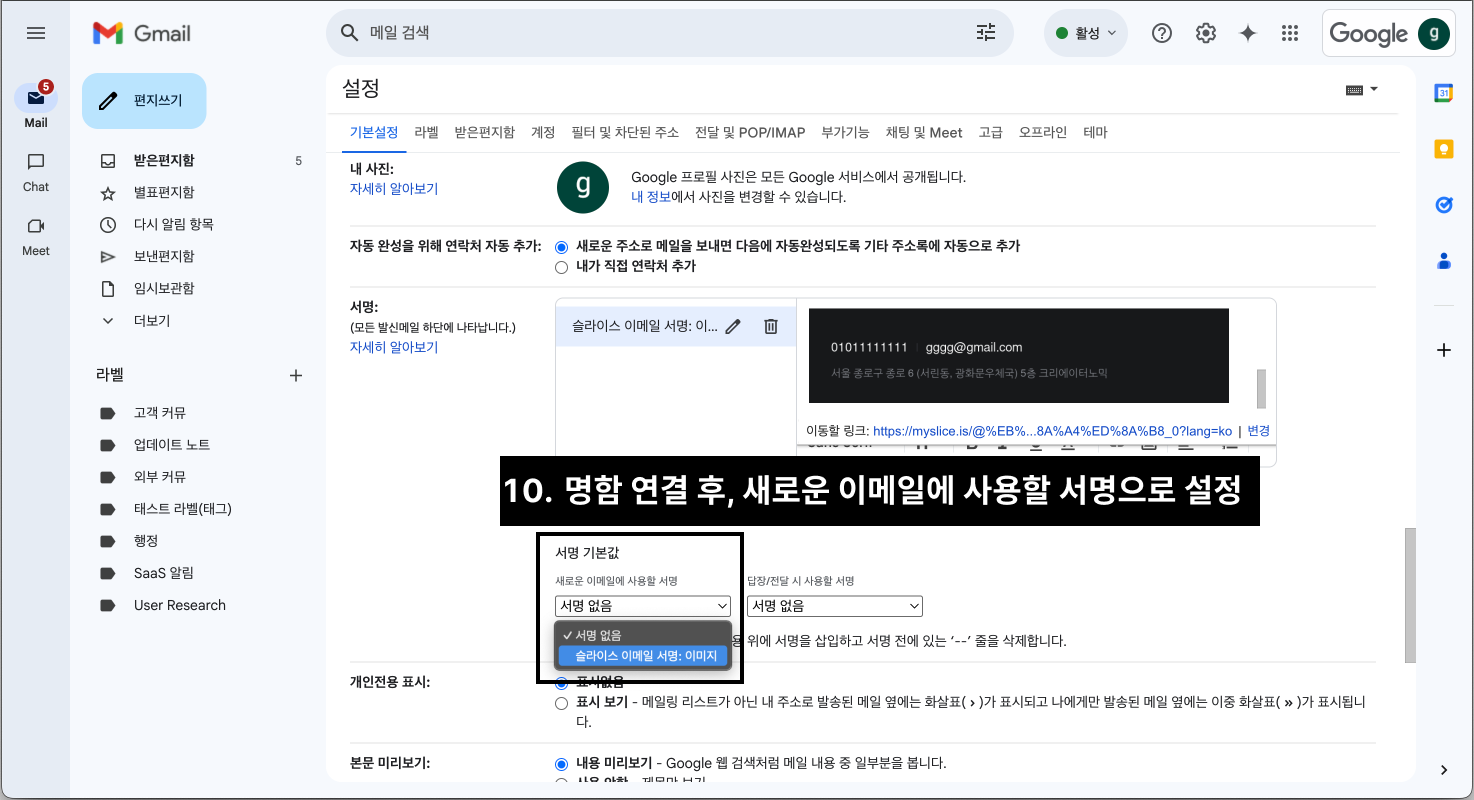Open search filter options icon
Viewport: 1474px width, 800px height.
[x=986, y=33]
